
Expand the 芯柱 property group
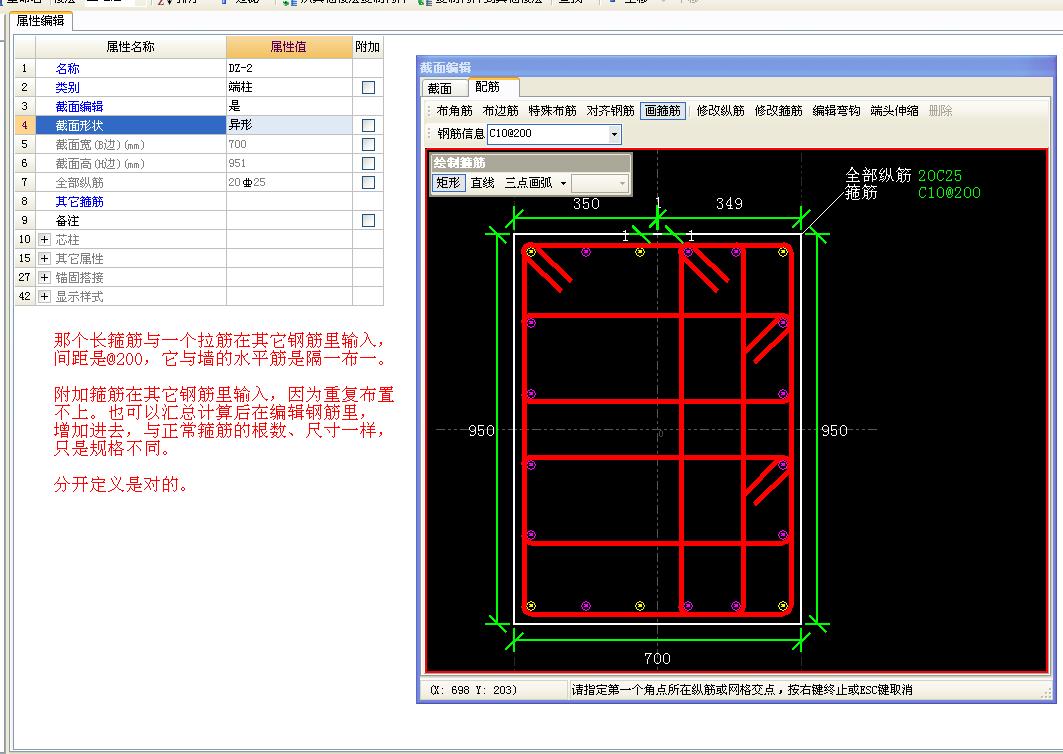pos(45,239)
